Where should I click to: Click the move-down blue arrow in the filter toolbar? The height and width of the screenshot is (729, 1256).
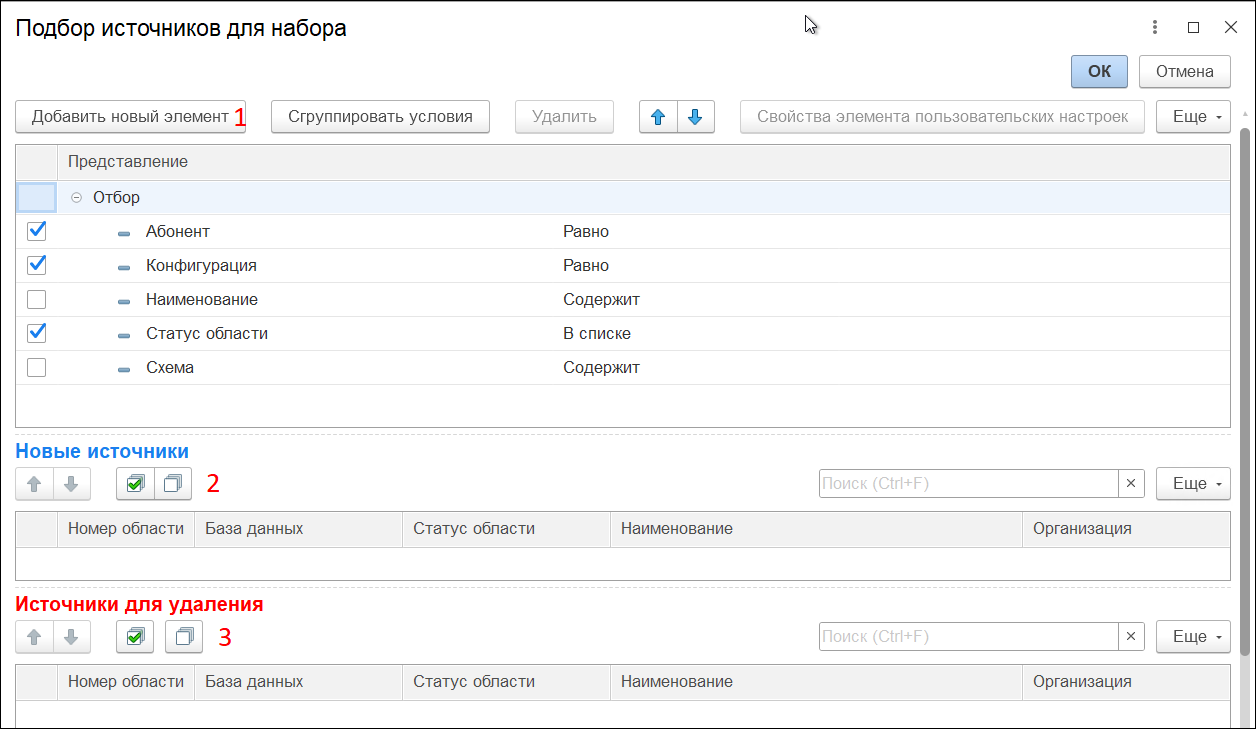point(696,117)
